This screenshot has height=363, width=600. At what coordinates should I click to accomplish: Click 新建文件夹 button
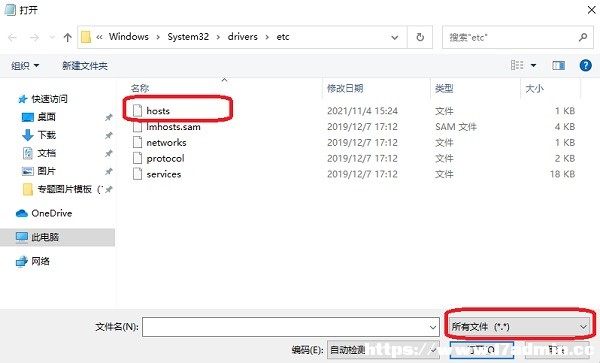coord(85,66)
